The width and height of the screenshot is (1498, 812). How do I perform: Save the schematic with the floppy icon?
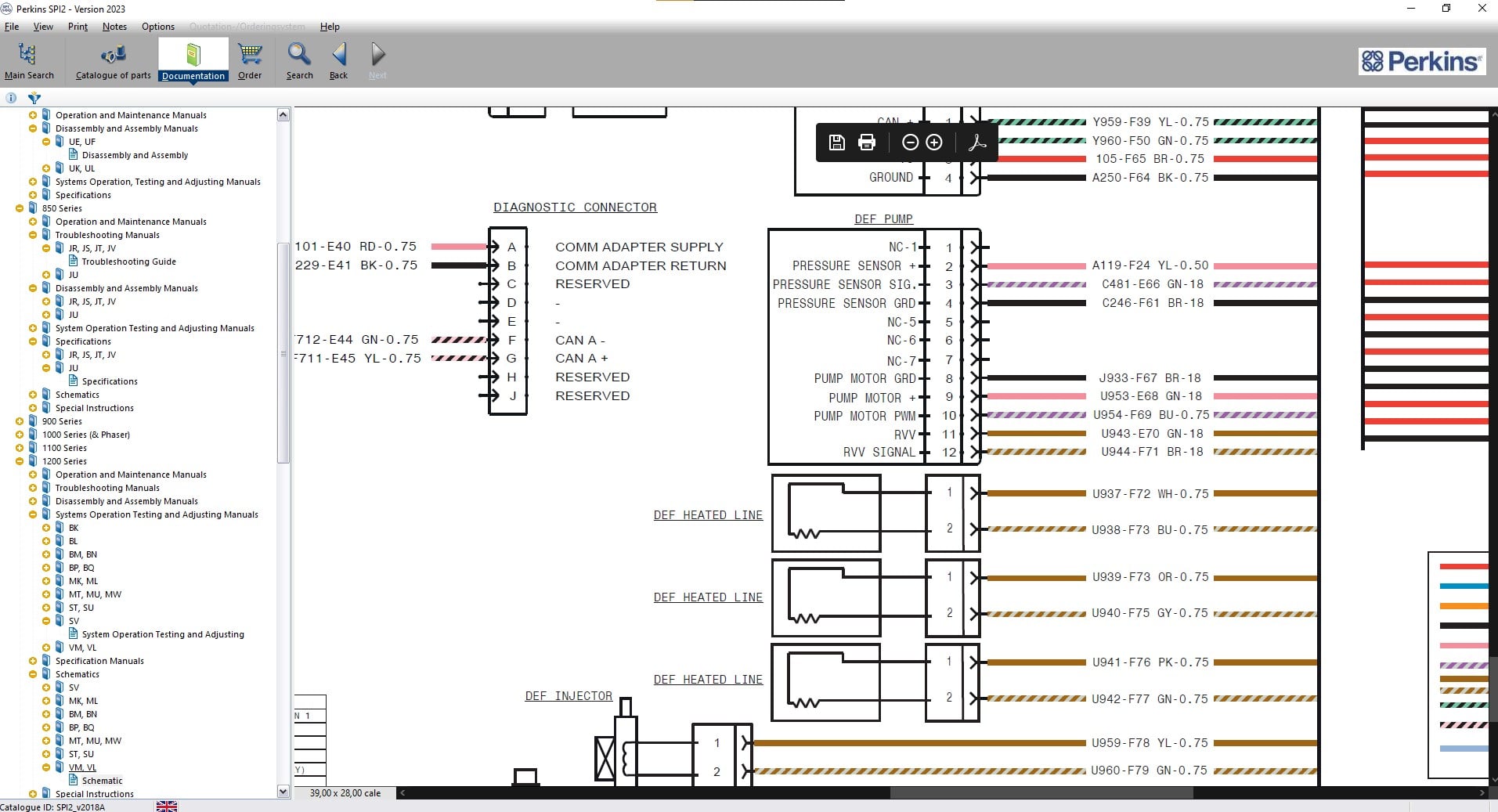836,143
